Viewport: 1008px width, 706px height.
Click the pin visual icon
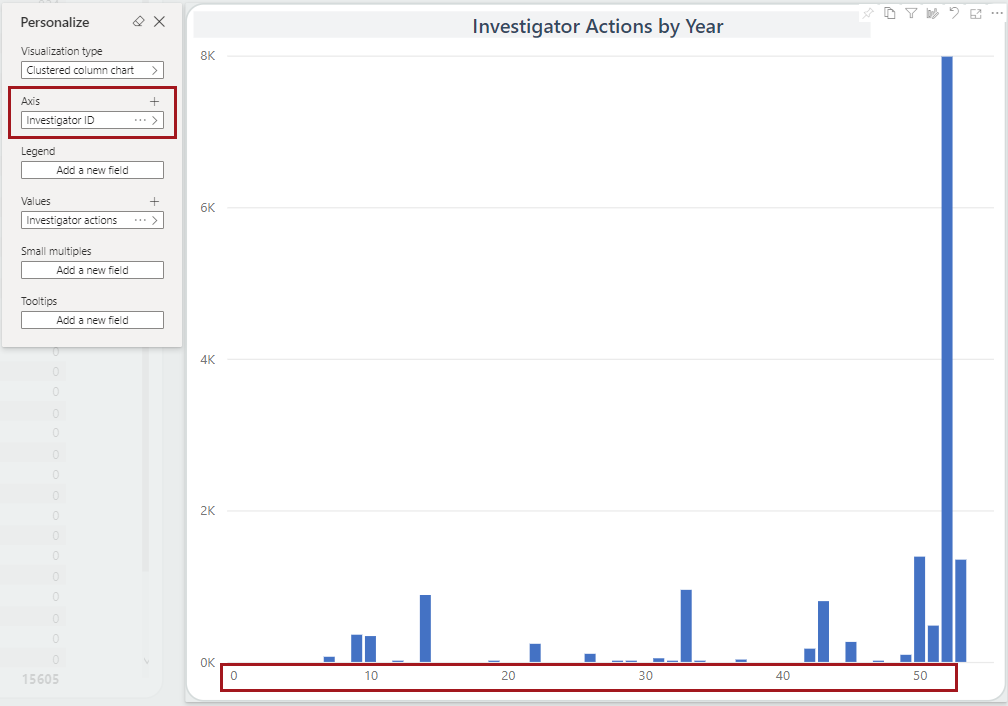(x=868, y=13)
